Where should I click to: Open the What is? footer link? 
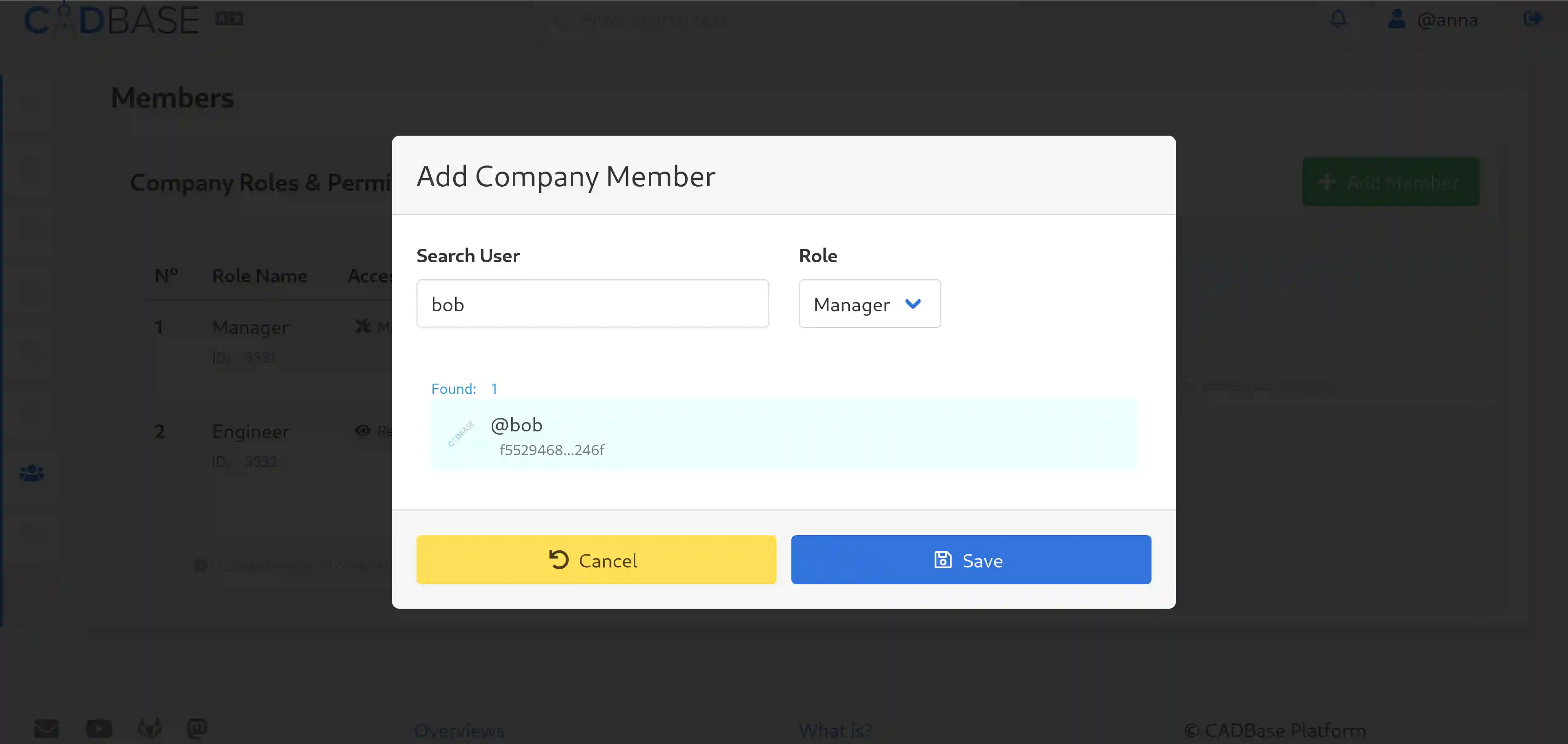[x=835, y=730]
